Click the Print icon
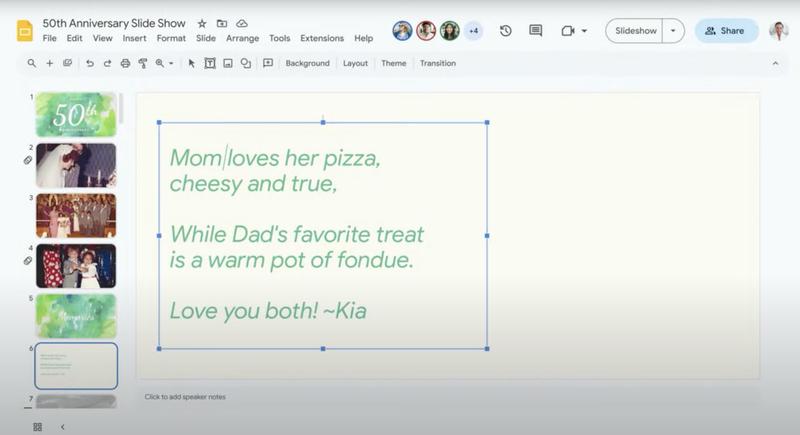800x435 pixels. pos(125,63)
